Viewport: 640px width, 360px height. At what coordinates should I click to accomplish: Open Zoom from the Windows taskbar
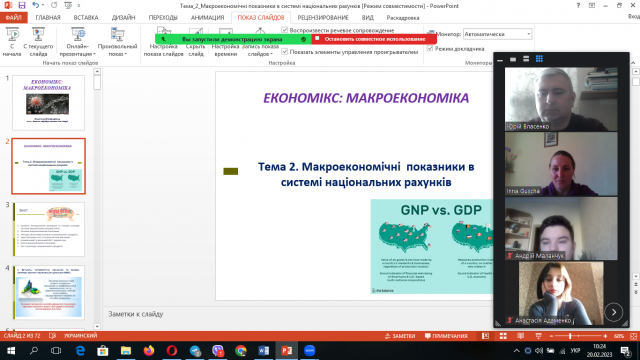309,351
